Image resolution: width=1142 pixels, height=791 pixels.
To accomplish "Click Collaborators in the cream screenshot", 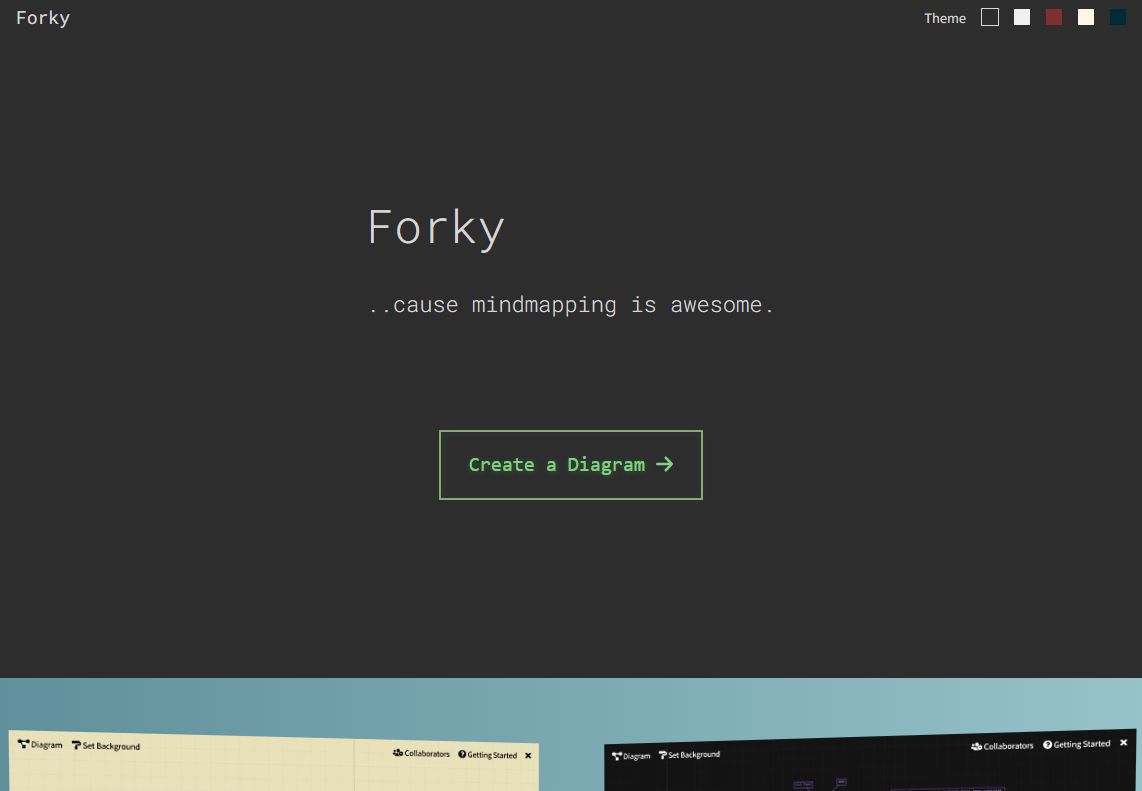I will tap(421, 753).
